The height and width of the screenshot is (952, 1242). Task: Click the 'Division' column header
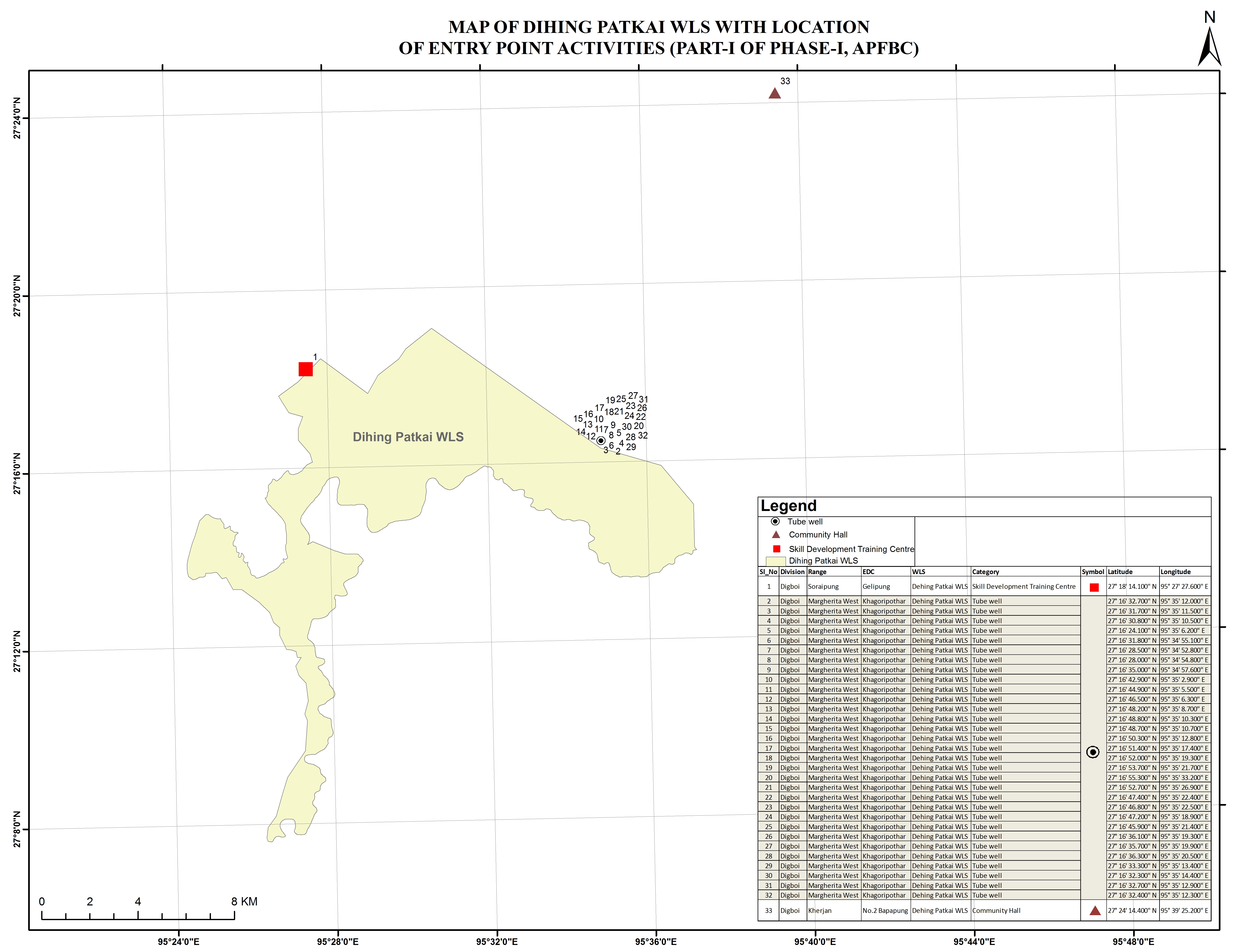click(792, 572)
